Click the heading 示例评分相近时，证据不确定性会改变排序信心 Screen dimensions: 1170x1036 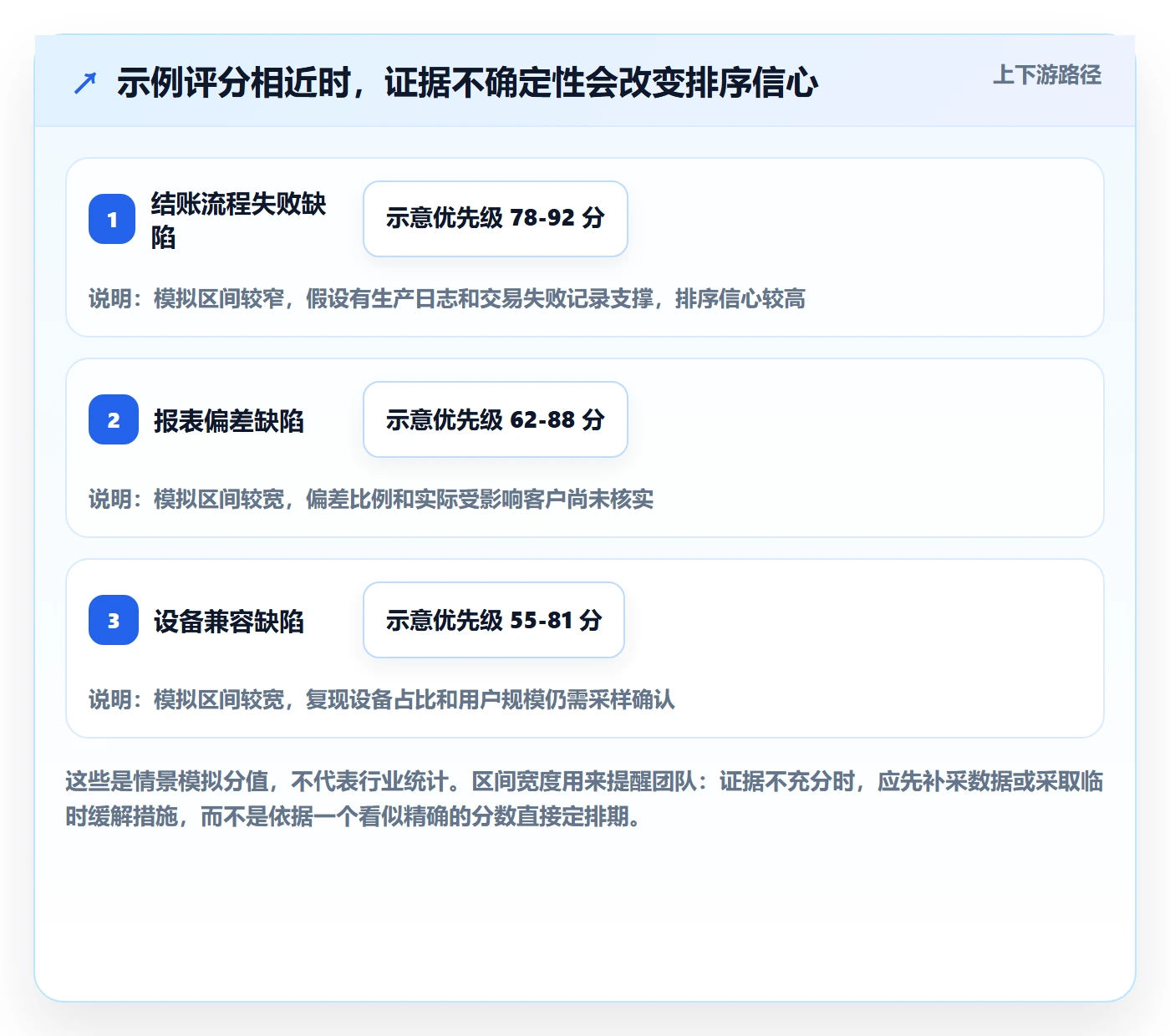click(x=467, y=83)
